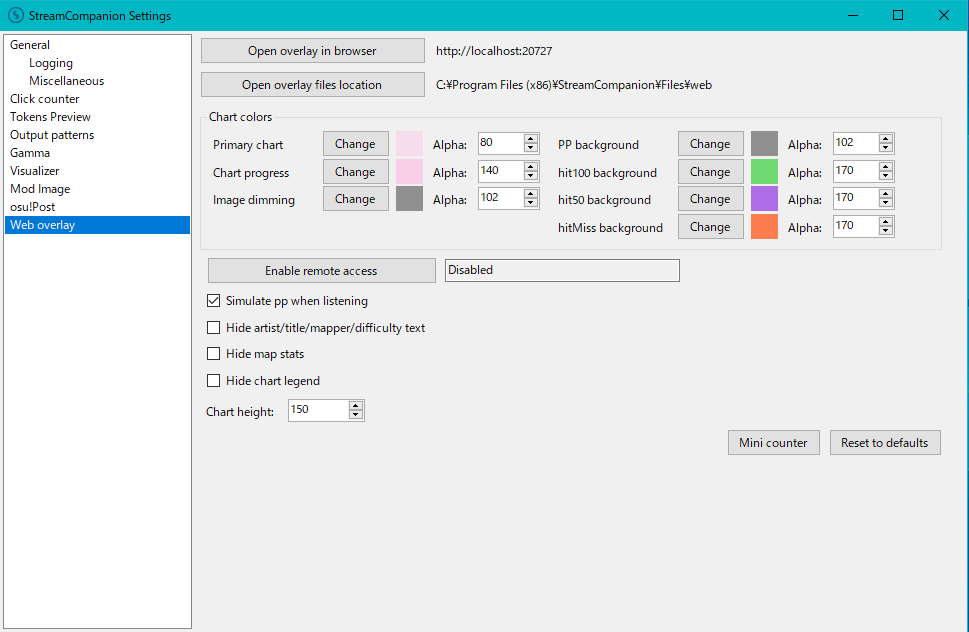This screenshot has height=632, width=969.
Task: Click the Chart height value field
Action: pyautogui.click(x=319, y=410)
